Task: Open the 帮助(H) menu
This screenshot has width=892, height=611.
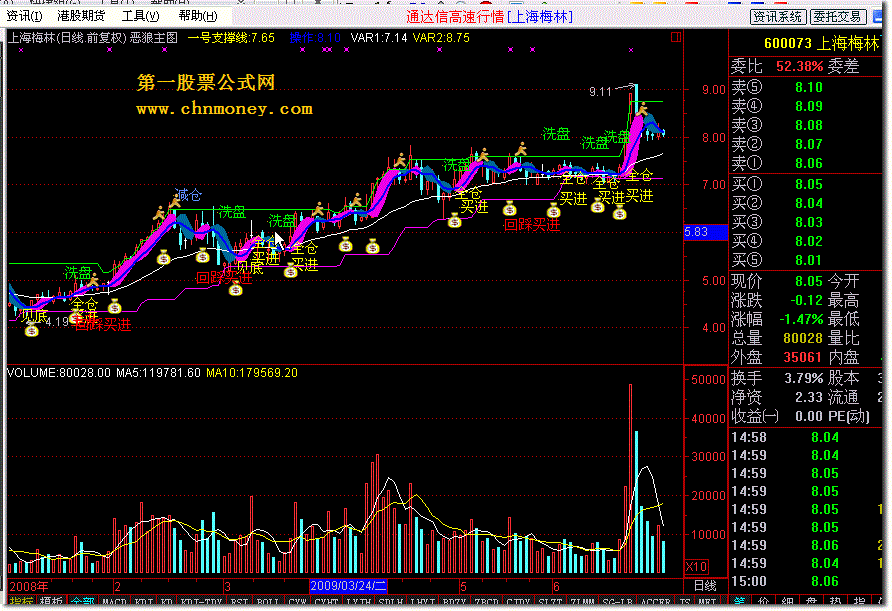Action: [198, 16]
